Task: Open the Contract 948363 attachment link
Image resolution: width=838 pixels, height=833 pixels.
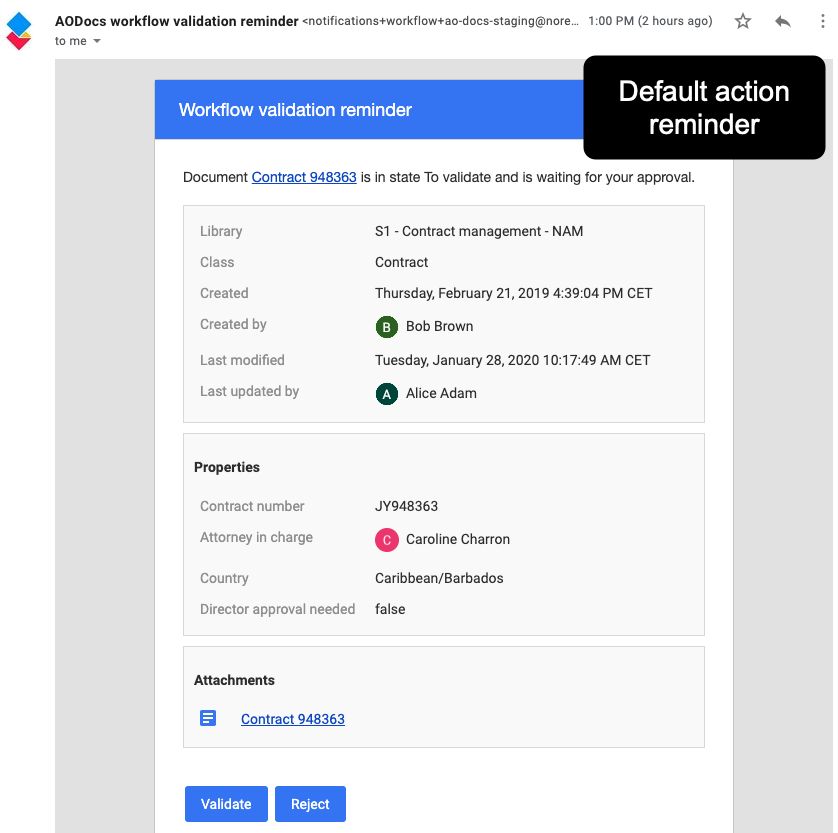Action: click(292, 719)
